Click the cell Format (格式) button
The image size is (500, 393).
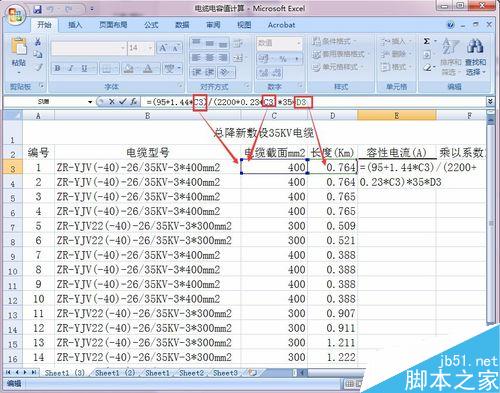[x=395, y=67]
